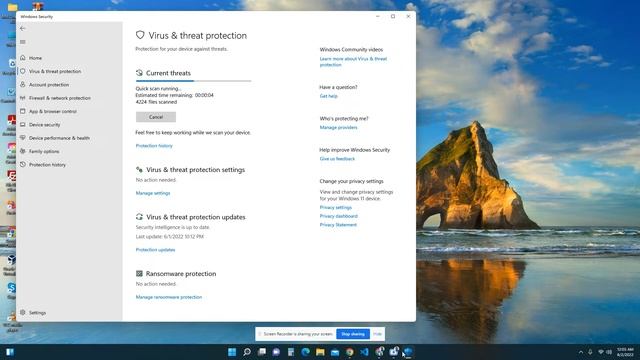
Task: Open Mail app from taskbar
Action: pyautogui.click(x=335, y=352)
